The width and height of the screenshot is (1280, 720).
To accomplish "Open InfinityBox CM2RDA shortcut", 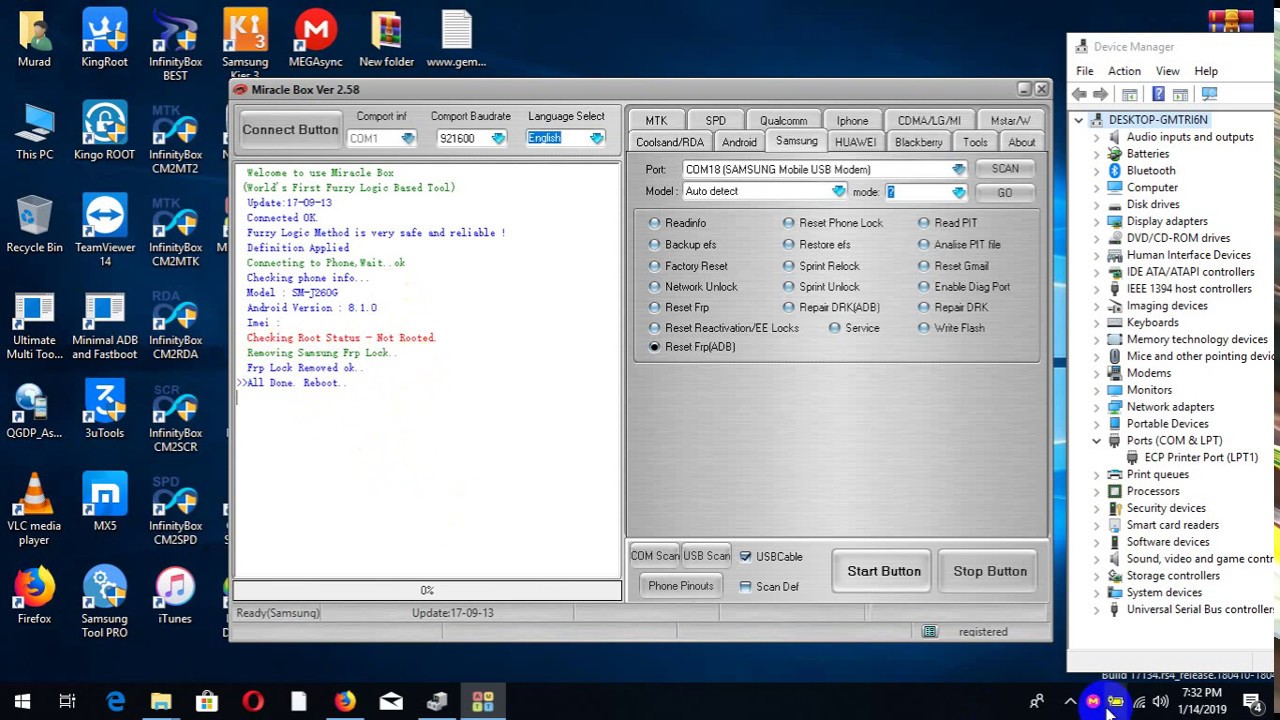I will click(175, 324).
